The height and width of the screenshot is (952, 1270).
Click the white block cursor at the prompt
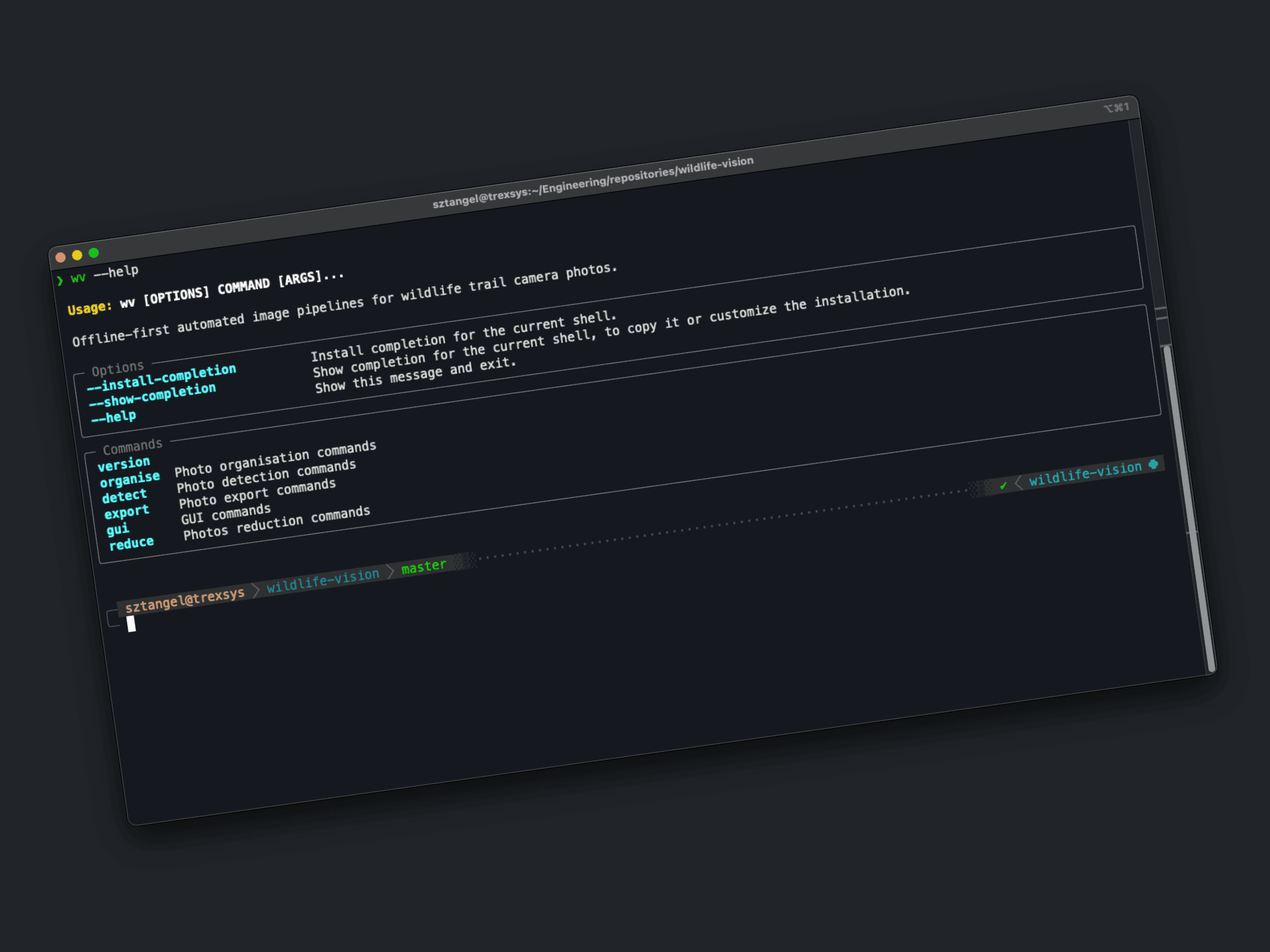[131, 623]
